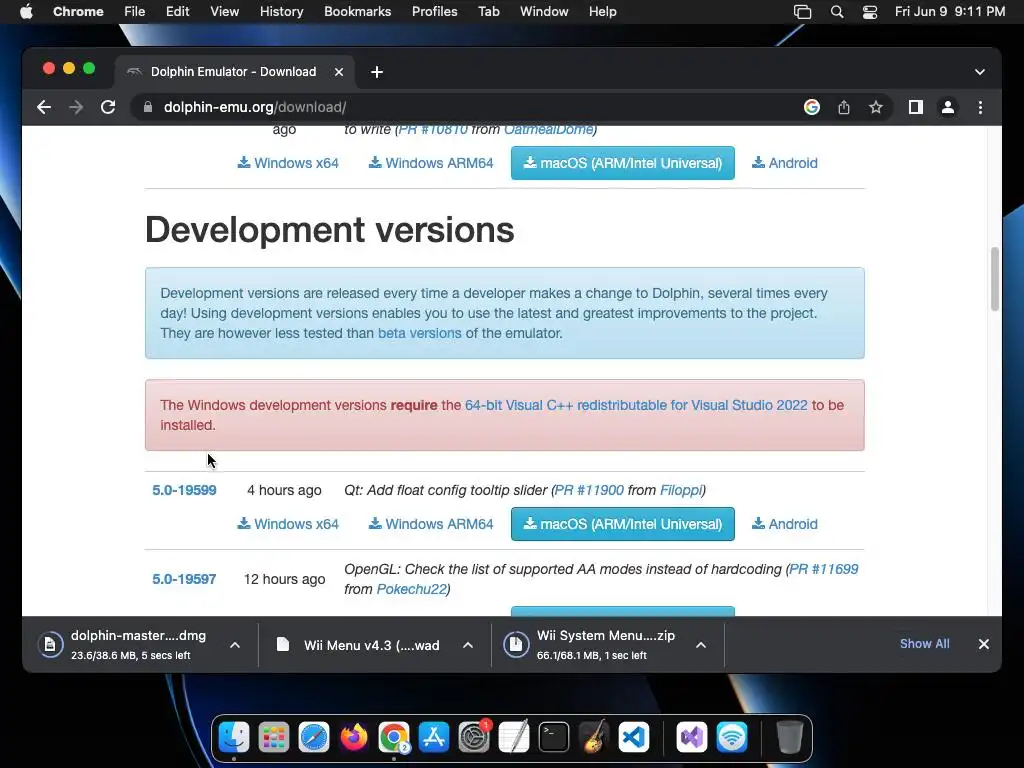Screen dimensions: 1024x768
Task: Open Pokechu22 author link
Action: tap(411, 589)
